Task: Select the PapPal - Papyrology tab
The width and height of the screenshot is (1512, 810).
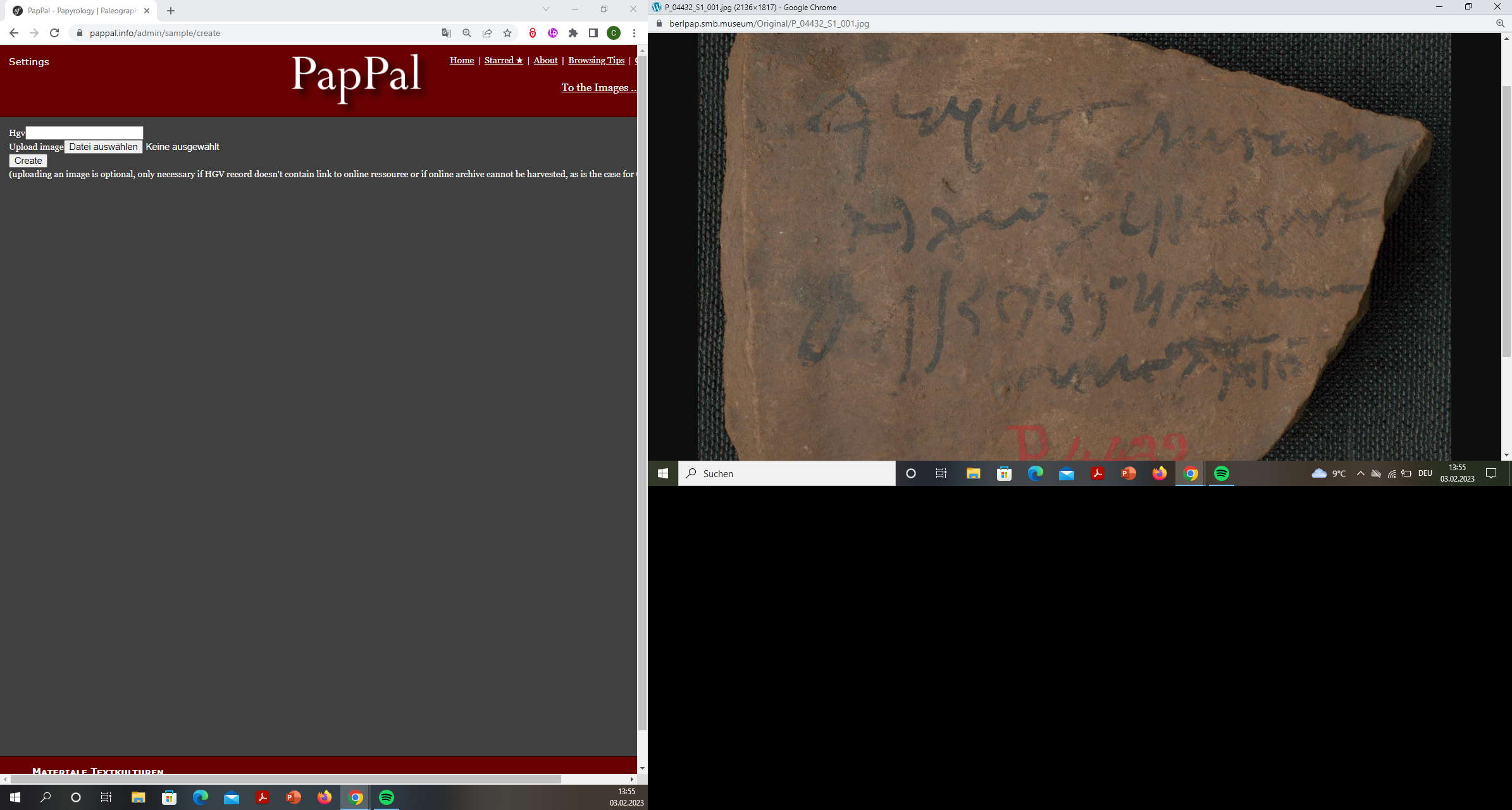Action: point(82,11)
